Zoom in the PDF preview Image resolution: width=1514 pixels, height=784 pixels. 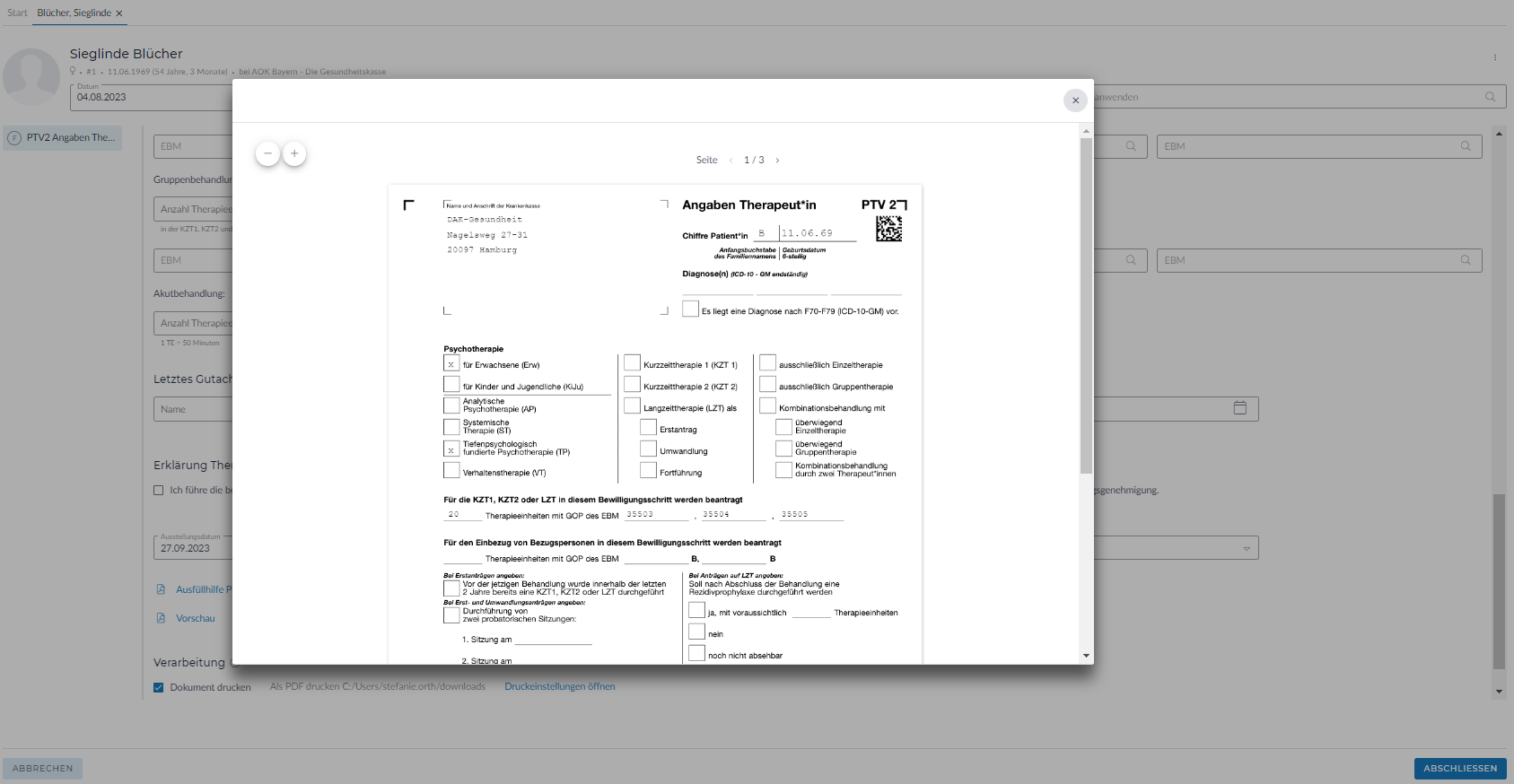294,153
